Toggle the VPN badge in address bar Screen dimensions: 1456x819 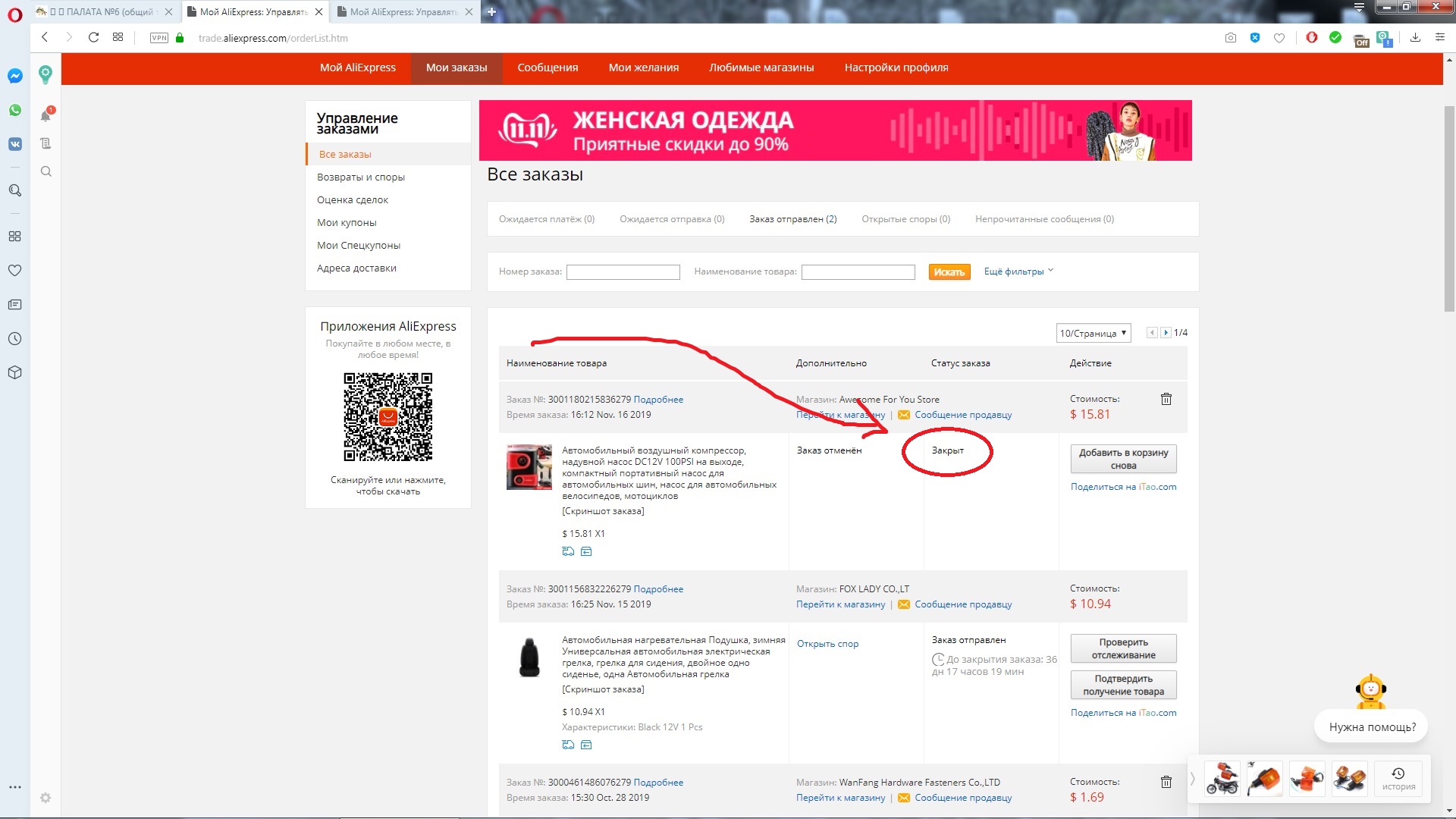tap(158, 38)
